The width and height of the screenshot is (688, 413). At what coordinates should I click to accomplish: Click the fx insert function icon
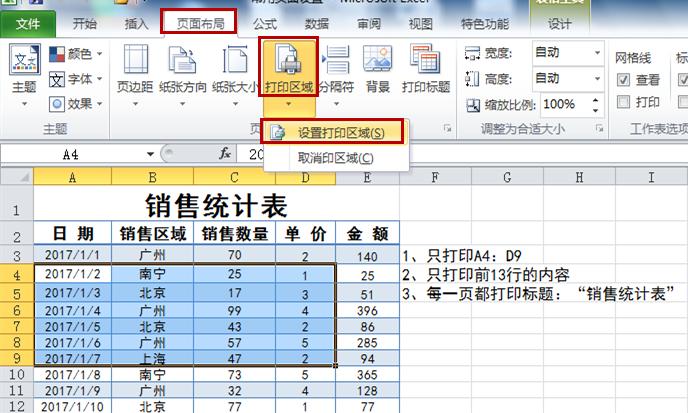click(x=225, y=154)
